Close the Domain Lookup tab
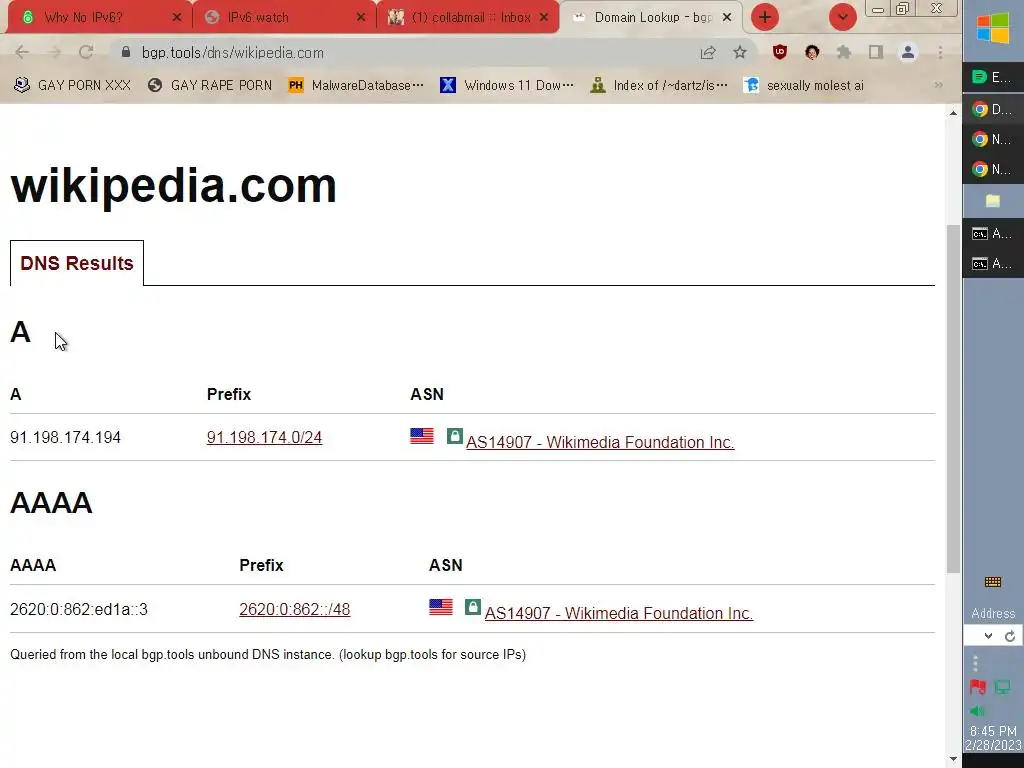Image resolution: width=1024 pixels, height=768 pixels. point(727,18)
